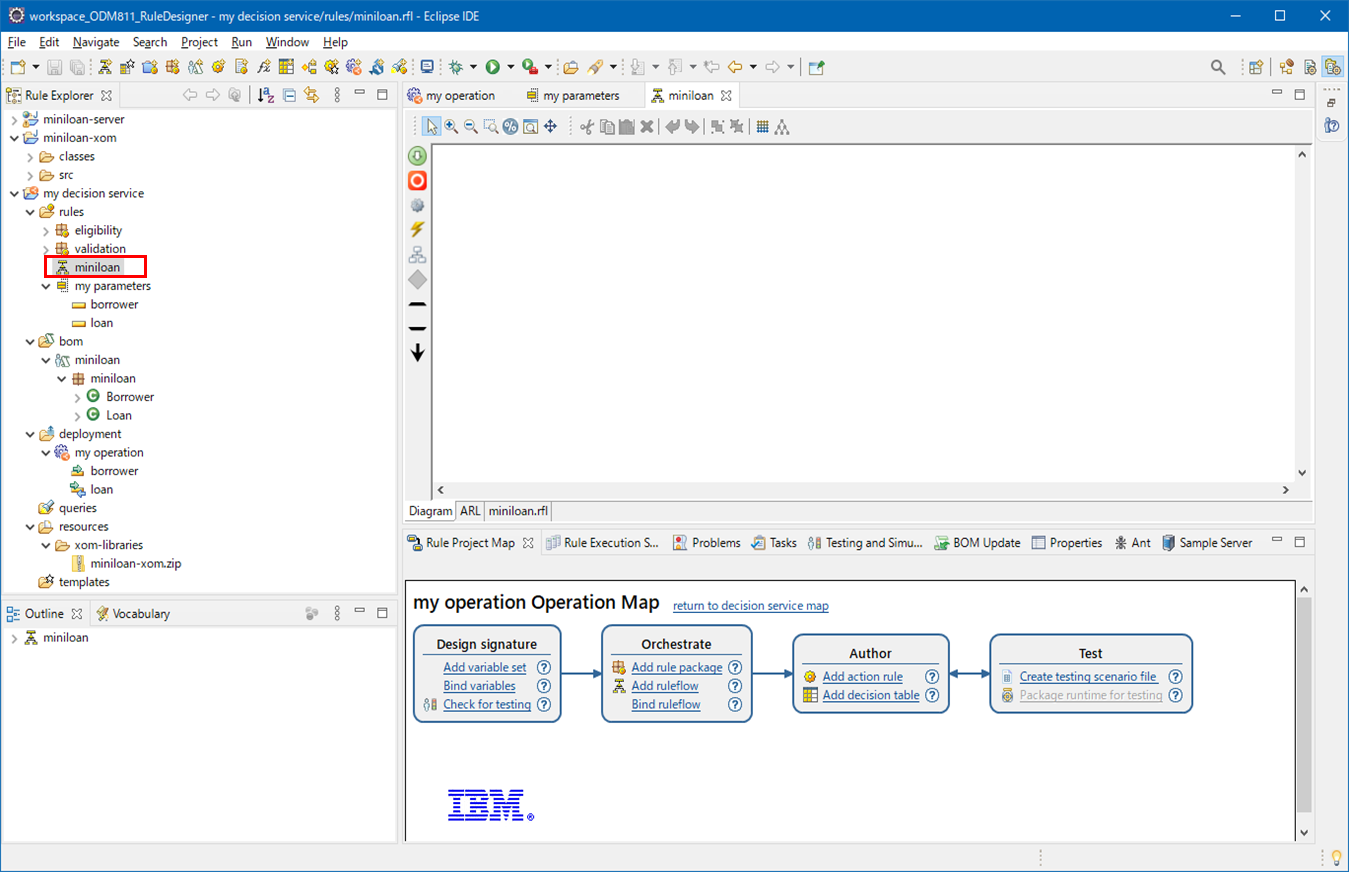Image resolution: width=1349 pixels, height=872 pixels.
Task: Expand the Loan class node
Action: coord(78,415)
